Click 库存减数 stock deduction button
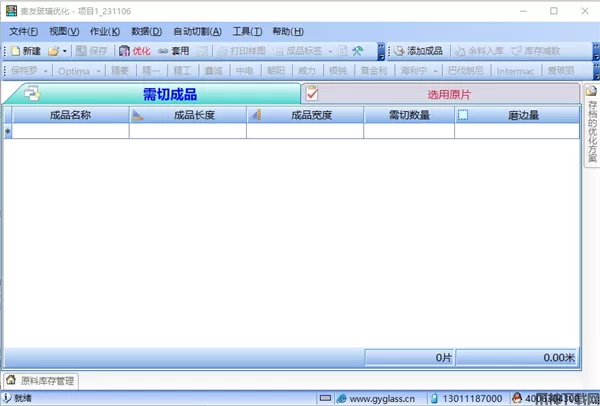600x406 pixels. point(536,51)
